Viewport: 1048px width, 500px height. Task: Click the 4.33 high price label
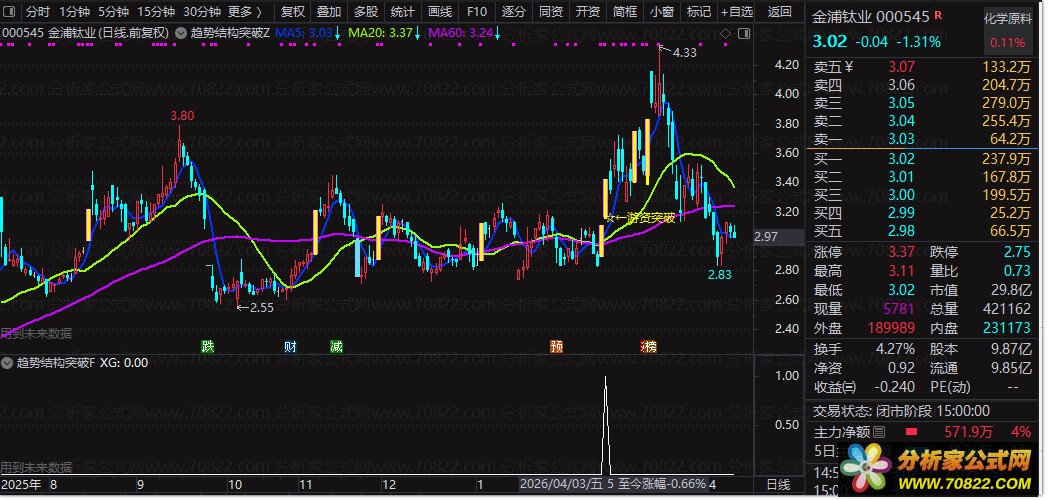[x=684, y=52]
